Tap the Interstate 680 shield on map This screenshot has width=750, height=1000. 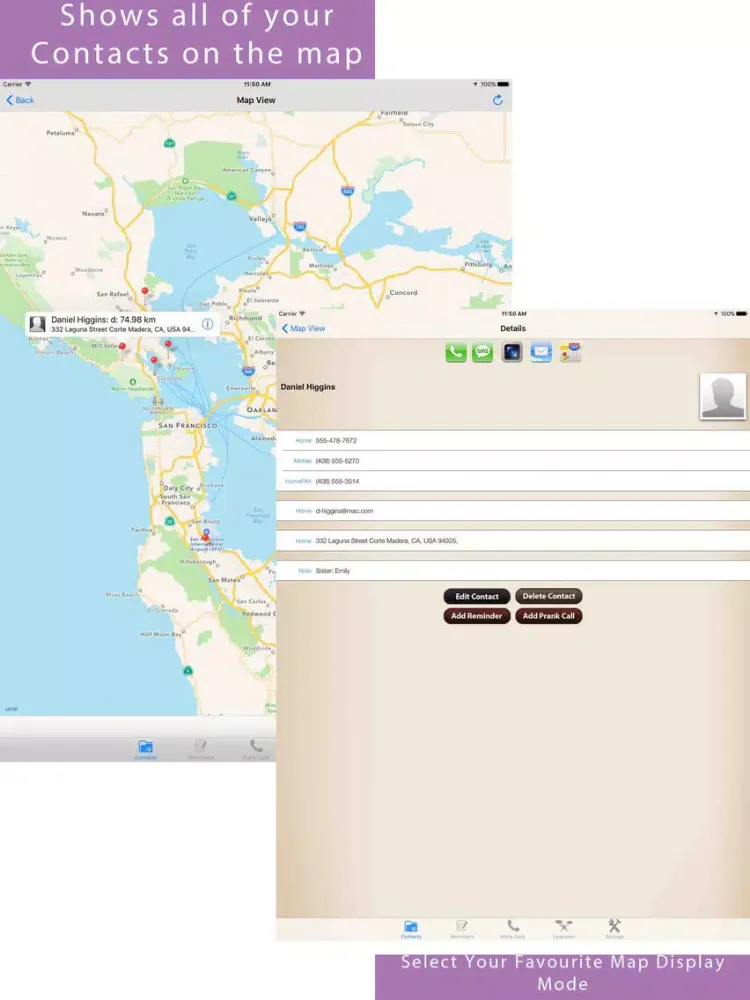pyautogui.click(x=347, y=191)
